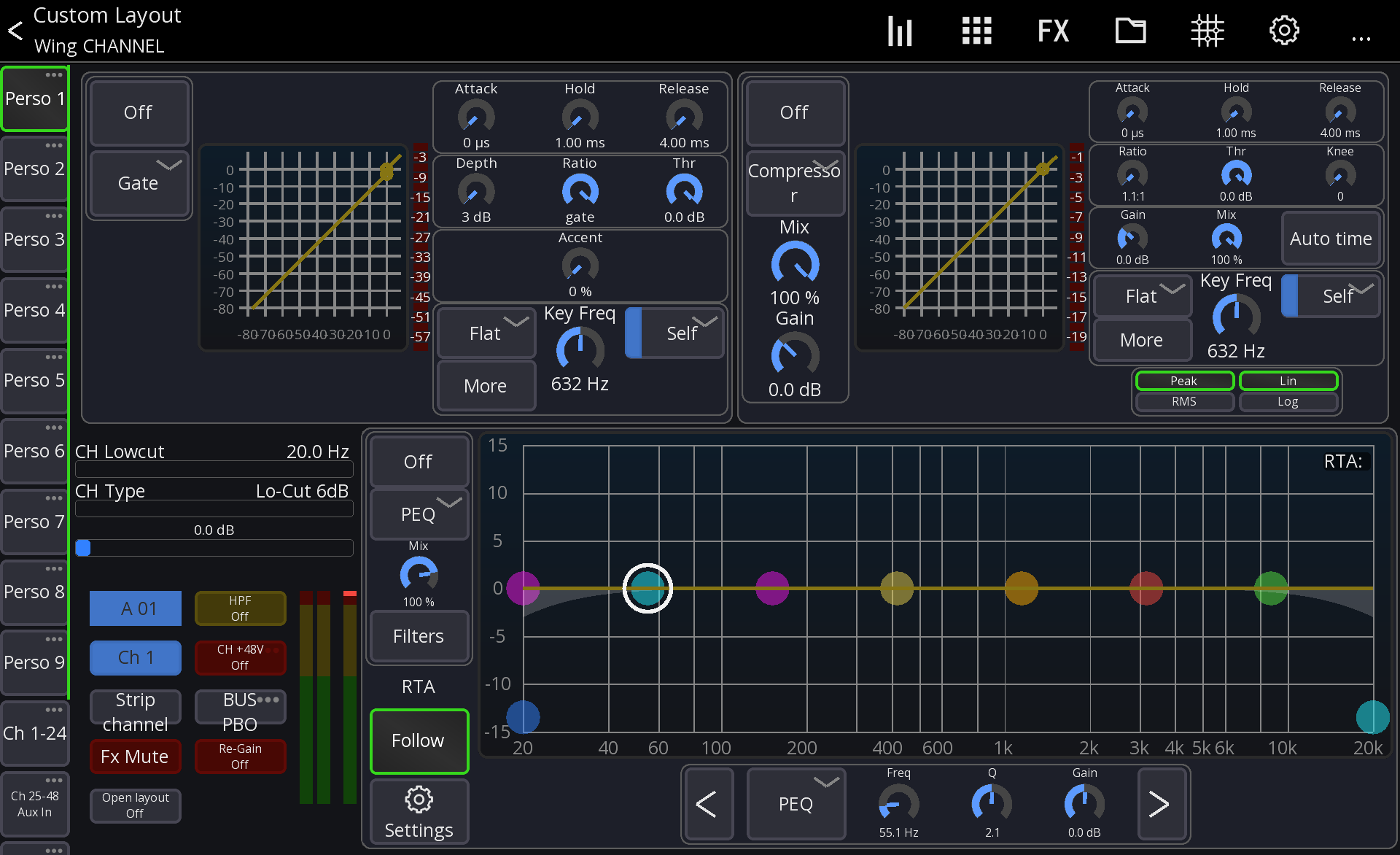This screenshot has height=855, width=1400.
Task: Open the settings gear in top bar
Action: pyautogui.click(x=1284, y=31)
